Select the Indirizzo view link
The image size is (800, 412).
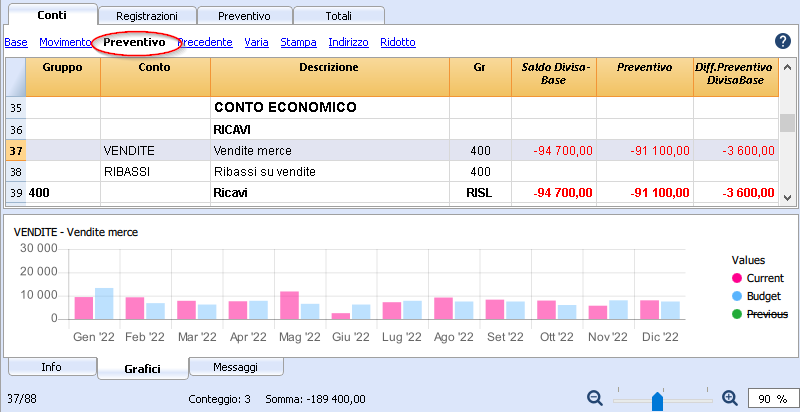(x=348, y=42)
